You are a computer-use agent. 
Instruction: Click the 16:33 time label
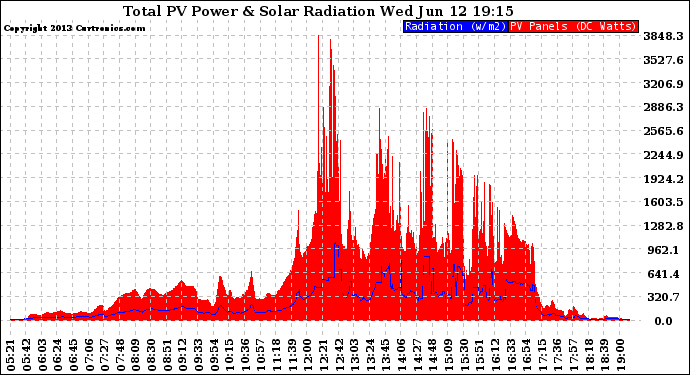coord(511,355)
